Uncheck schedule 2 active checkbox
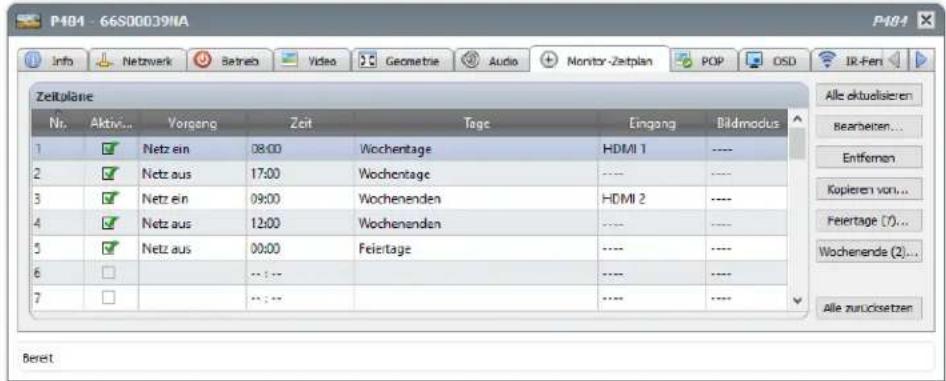The height and width of the screenshot is (381, 946). [110, 174]
